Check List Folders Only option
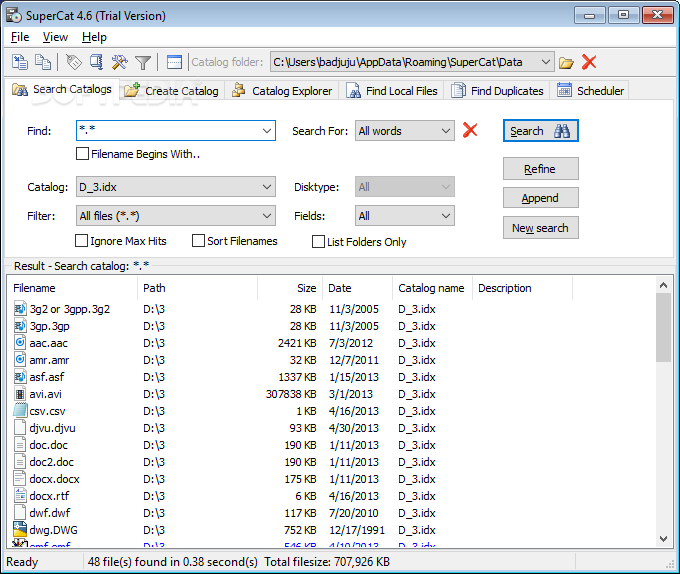 [318, 241]
